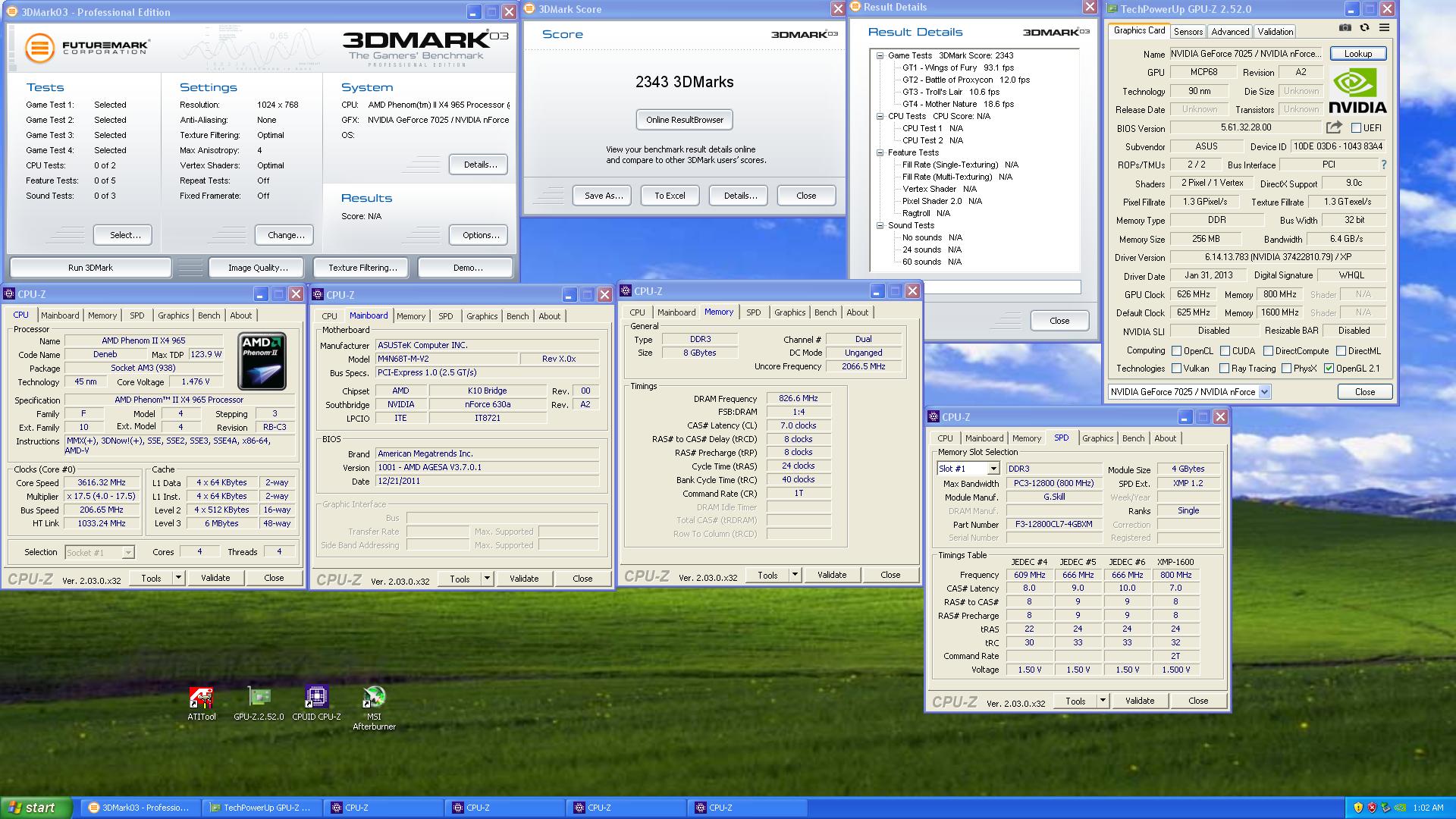Image resolution: width=1456 pixels, height=819 pixels.
Task: Collapse the Feature Tests tree node
Action: 880,152
